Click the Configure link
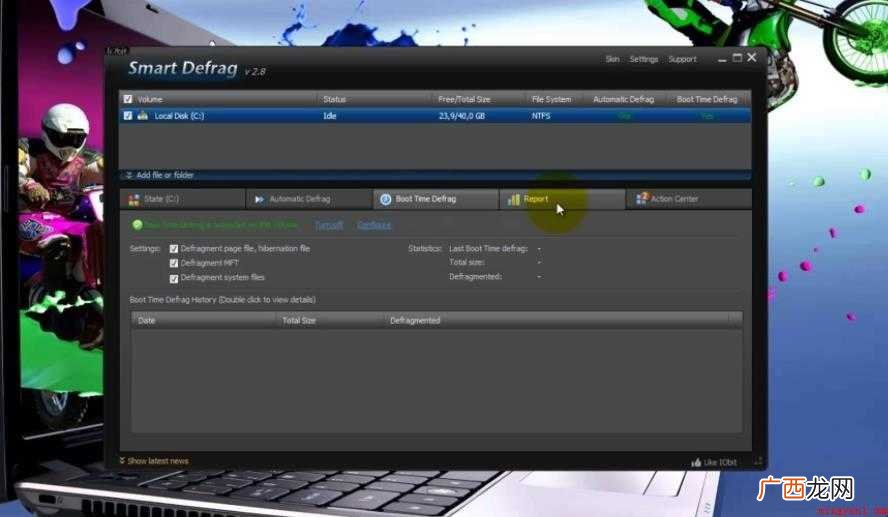 tap(374, 225)
